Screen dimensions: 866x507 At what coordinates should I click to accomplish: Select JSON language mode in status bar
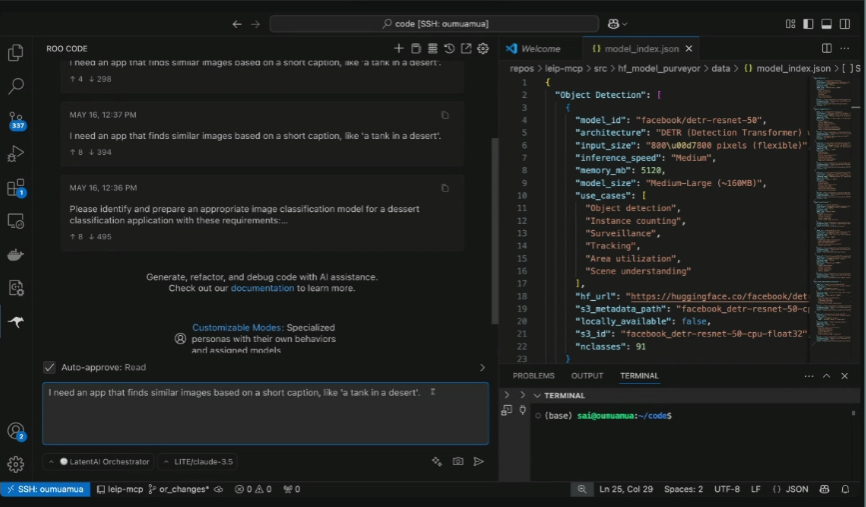790,489
